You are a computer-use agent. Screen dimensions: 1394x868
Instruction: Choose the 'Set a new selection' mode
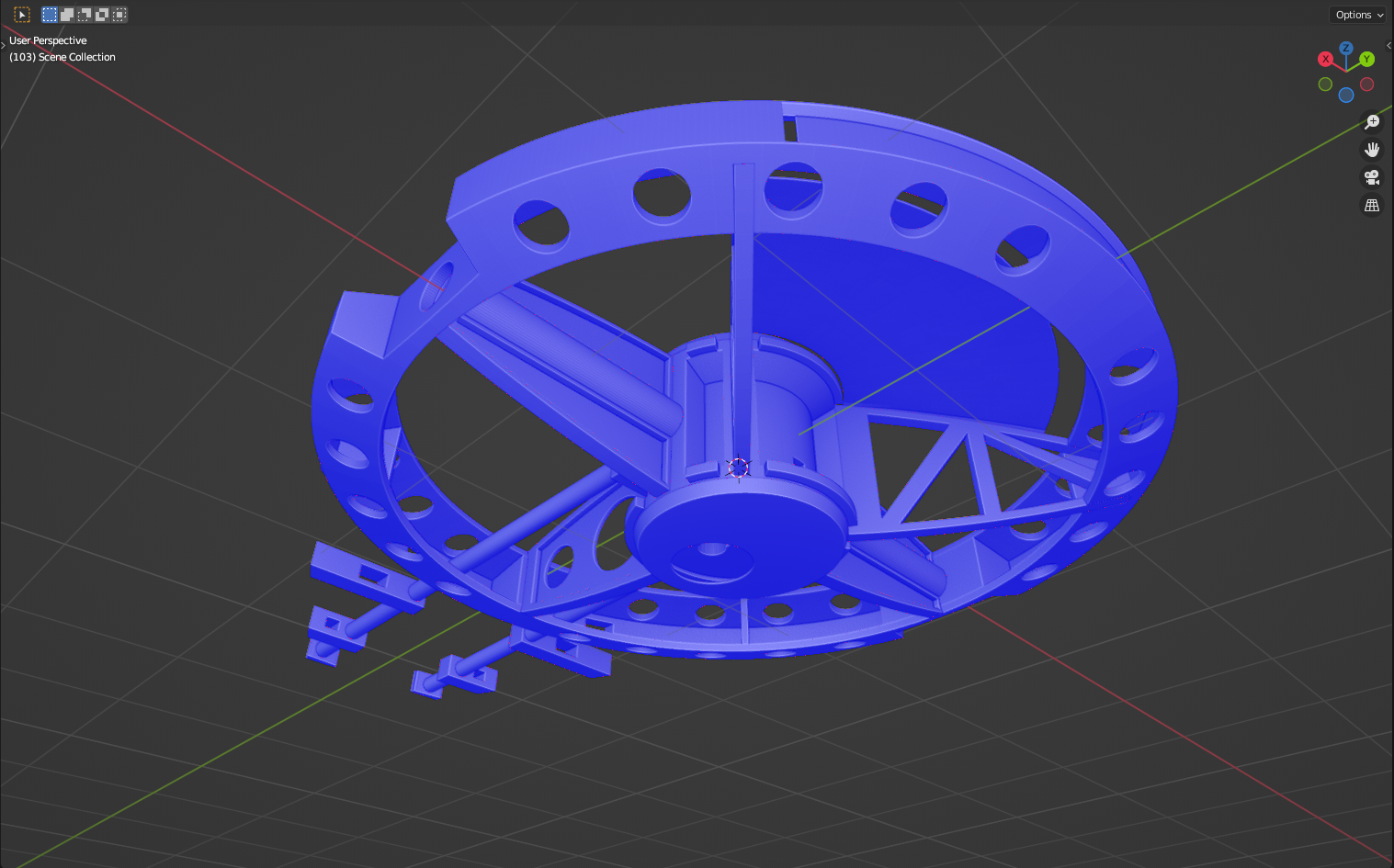(x=50, y=15)
